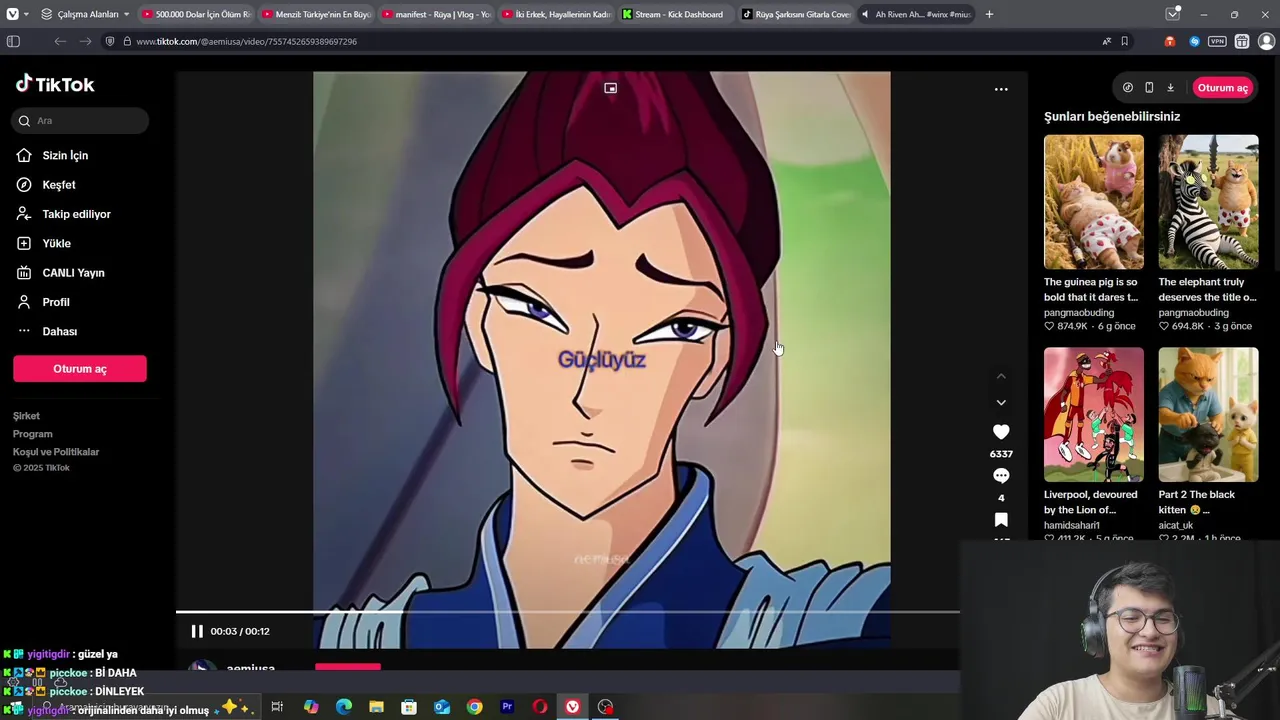Pause the video playback
The height and width of the screenshot is (720, 1280).
pos(197,631)
